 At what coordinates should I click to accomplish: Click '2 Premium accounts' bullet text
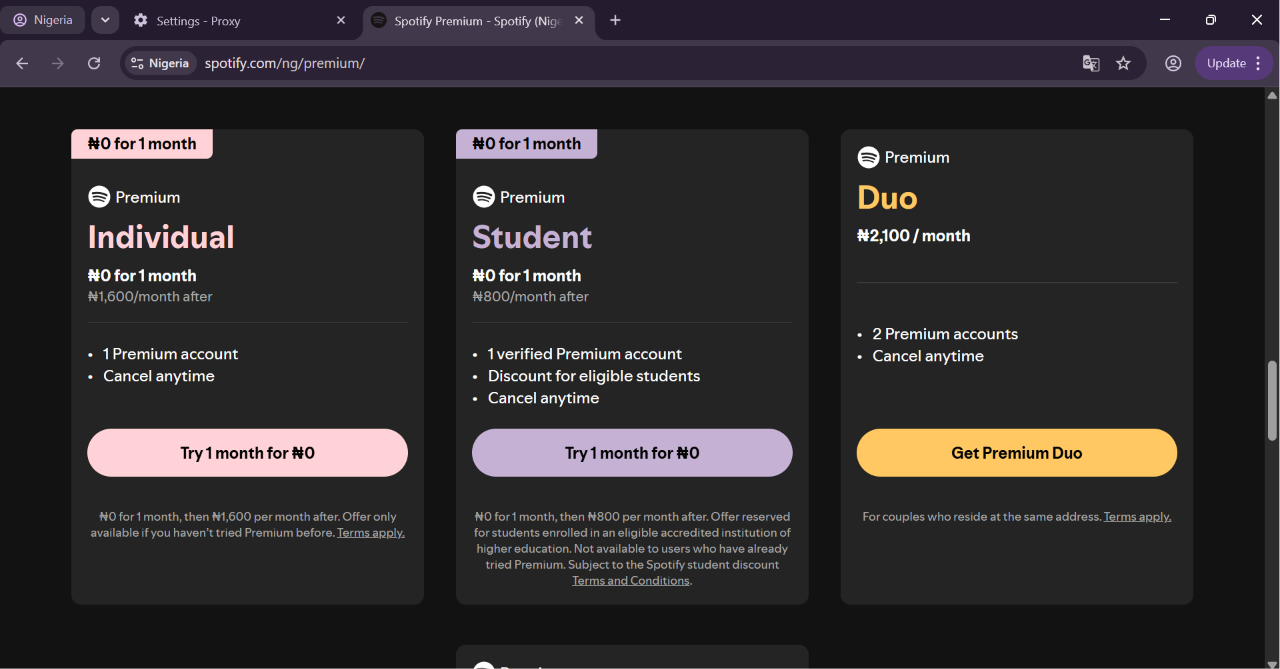pos(945,334)
